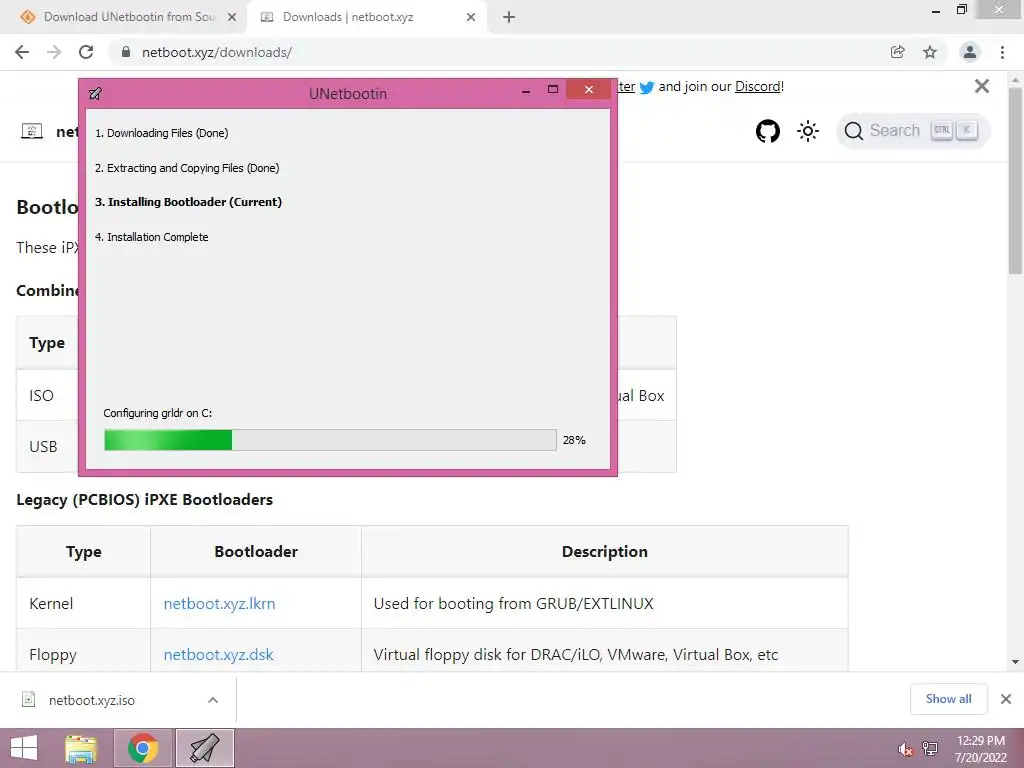Click Show all downloads button
Image resolution: width=1024 pixels, height=768 pixels.
point(948,699)
